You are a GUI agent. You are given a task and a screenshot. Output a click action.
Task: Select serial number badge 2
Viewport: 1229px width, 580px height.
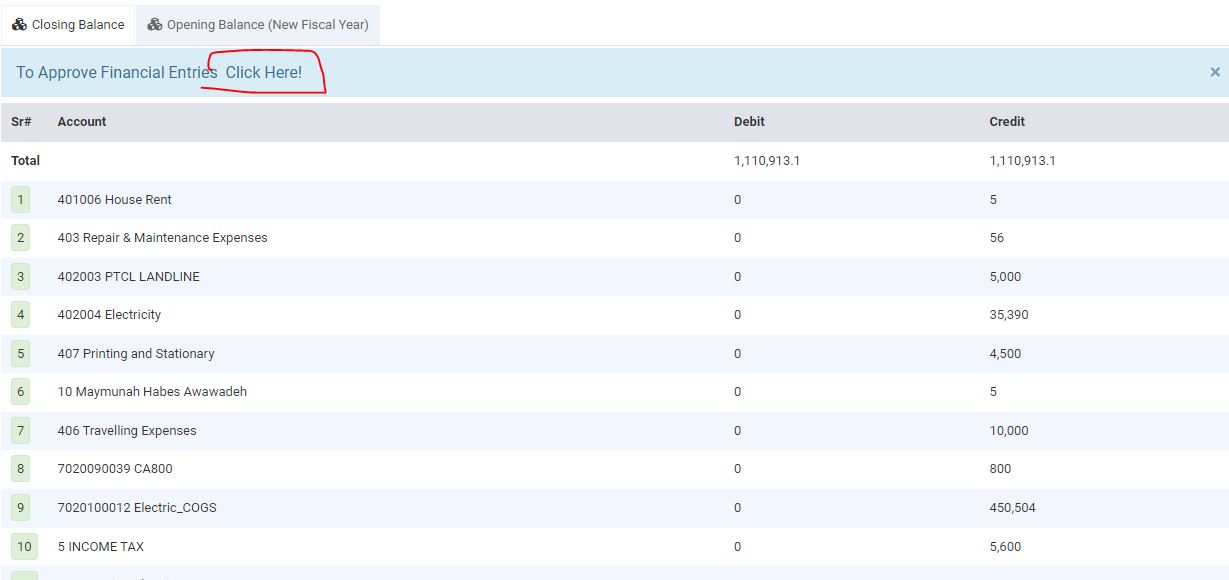21,238
